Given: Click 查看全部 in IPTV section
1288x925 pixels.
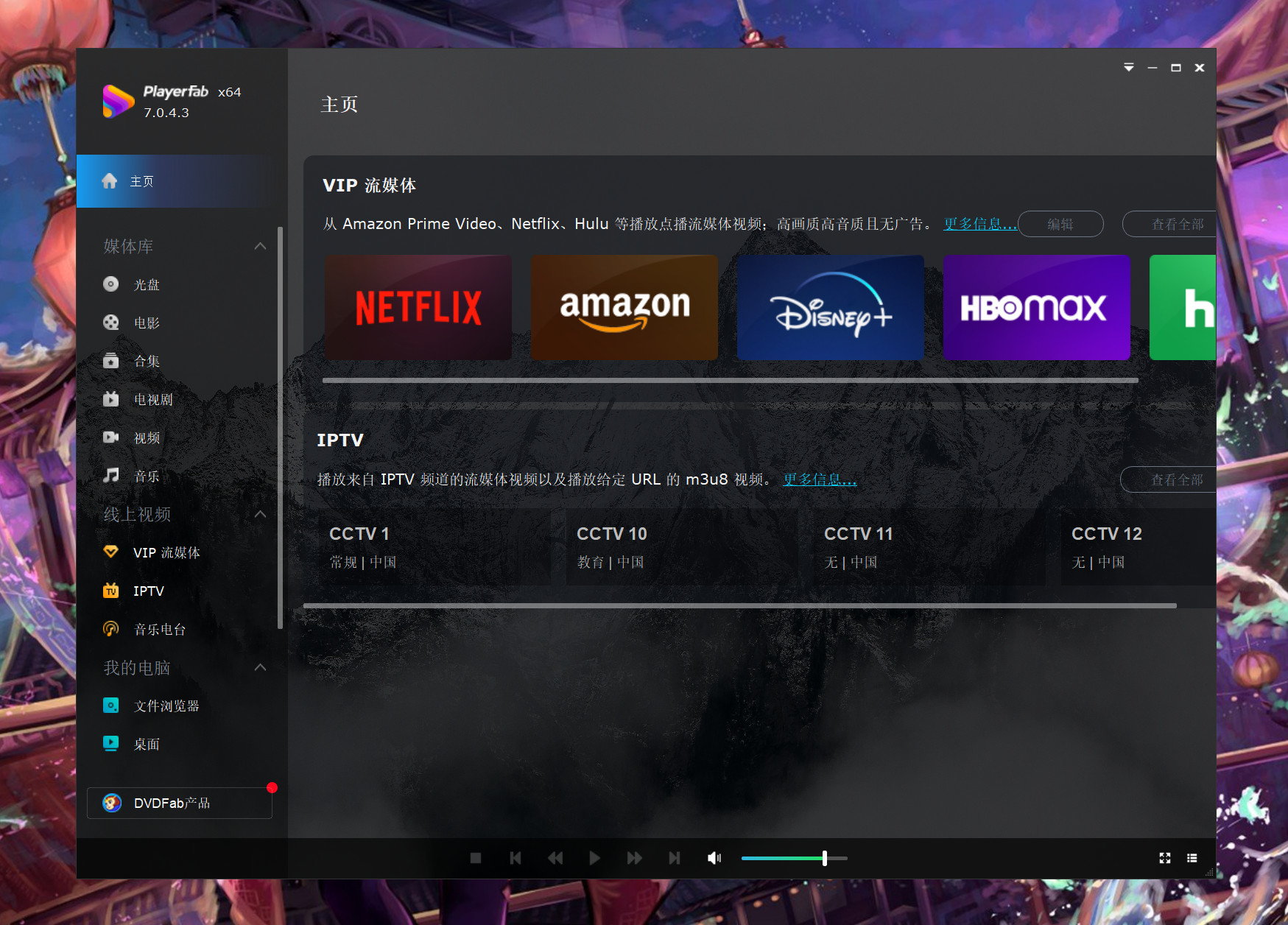Looking at the screenshot, I should coord(1169,479).
